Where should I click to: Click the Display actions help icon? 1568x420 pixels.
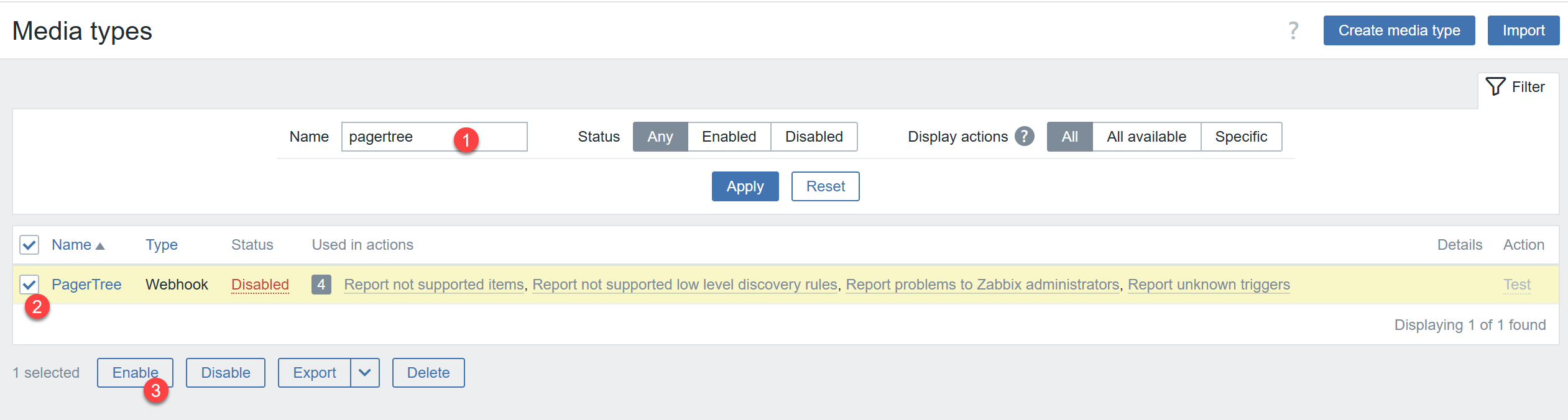[1024, 136]
